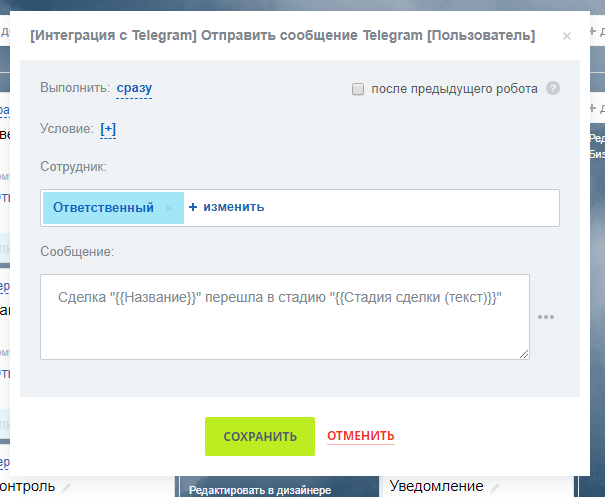This screenshot has width=605, height=497.
Task: Click the help question mark icon
Action: pos(553,88)
